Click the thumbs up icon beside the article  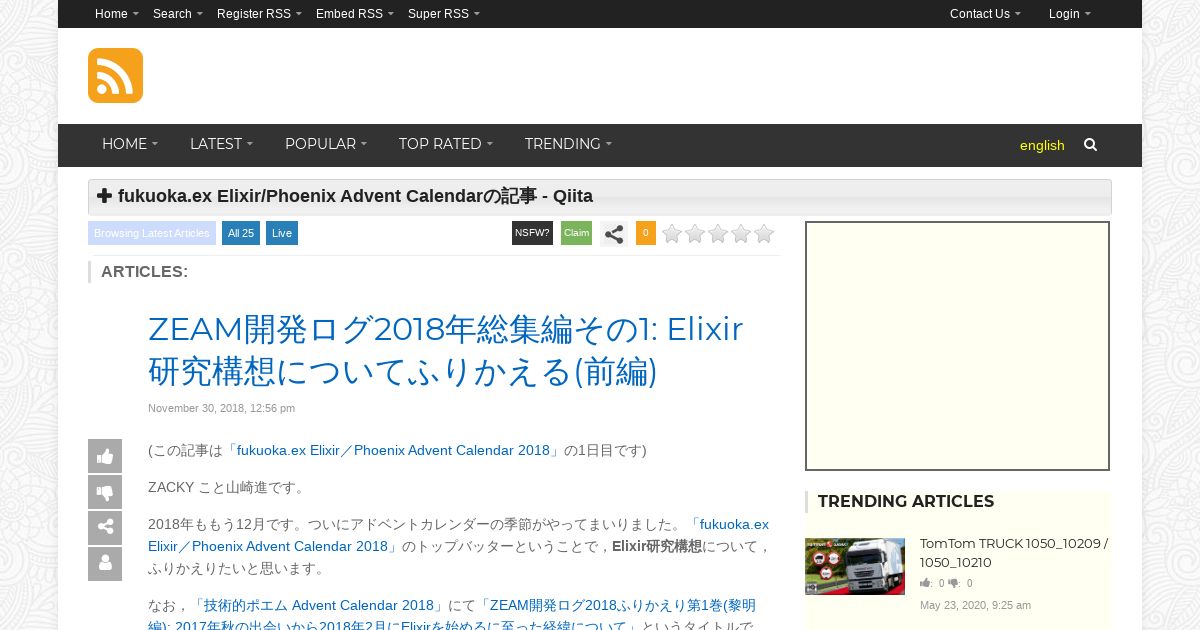(105, 456)
